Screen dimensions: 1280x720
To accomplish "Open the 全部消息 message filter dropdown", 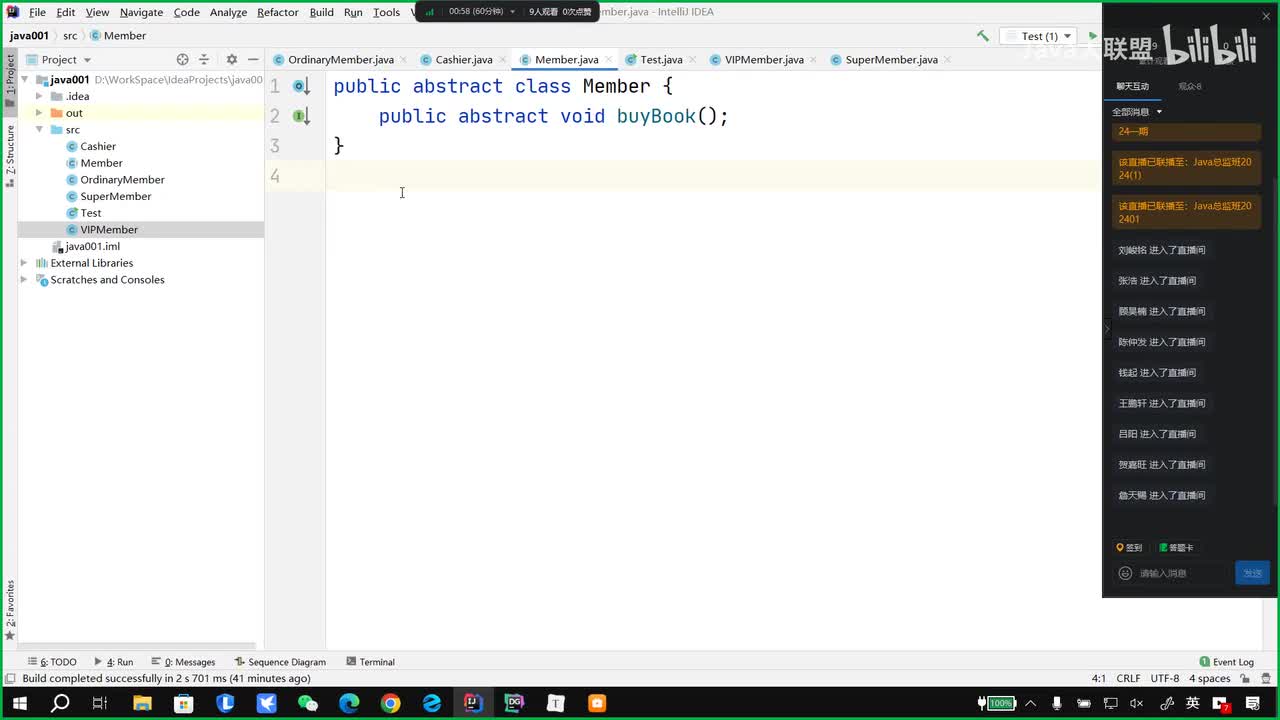I will pyautogui.click(x=1137, y=112).
